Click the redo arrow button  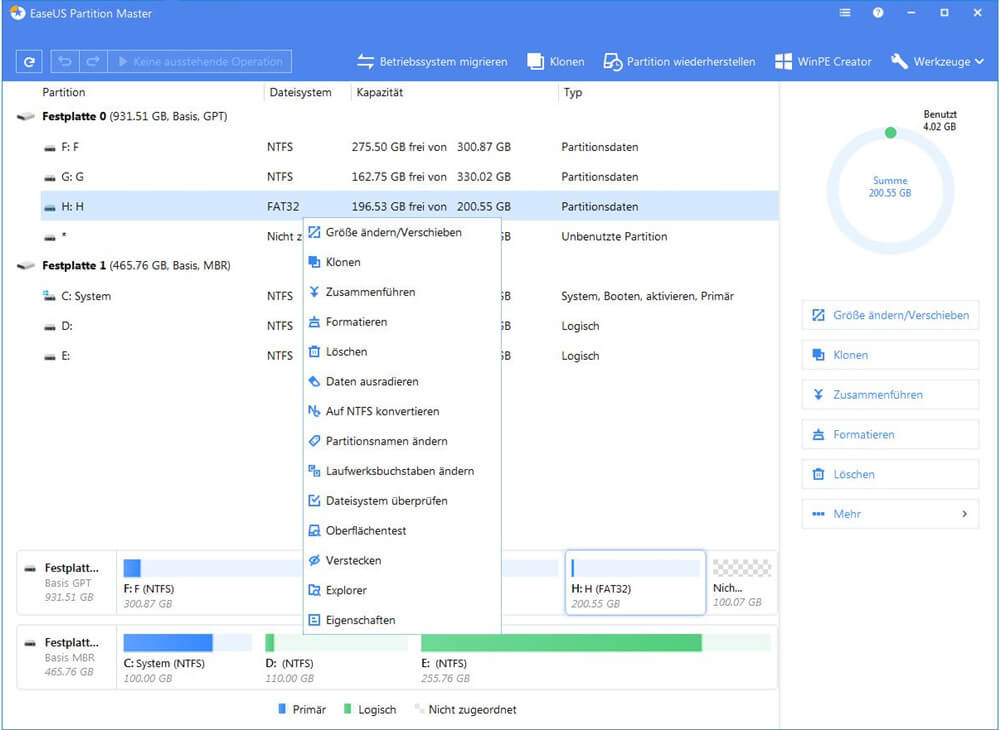coord(93,62)
